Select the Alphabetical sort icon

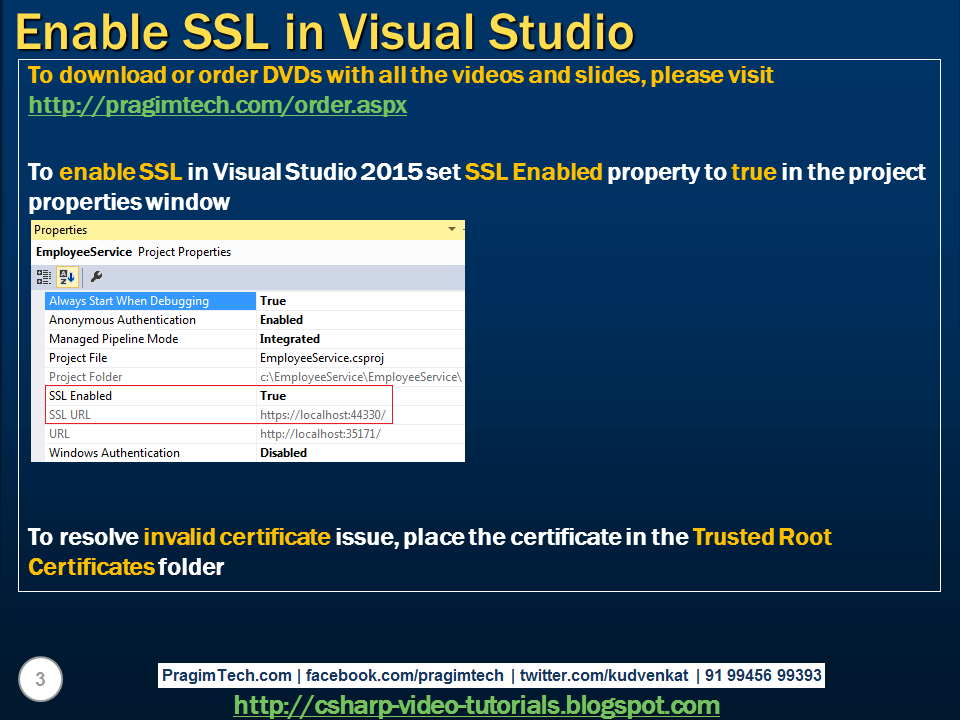click(66, 276)
